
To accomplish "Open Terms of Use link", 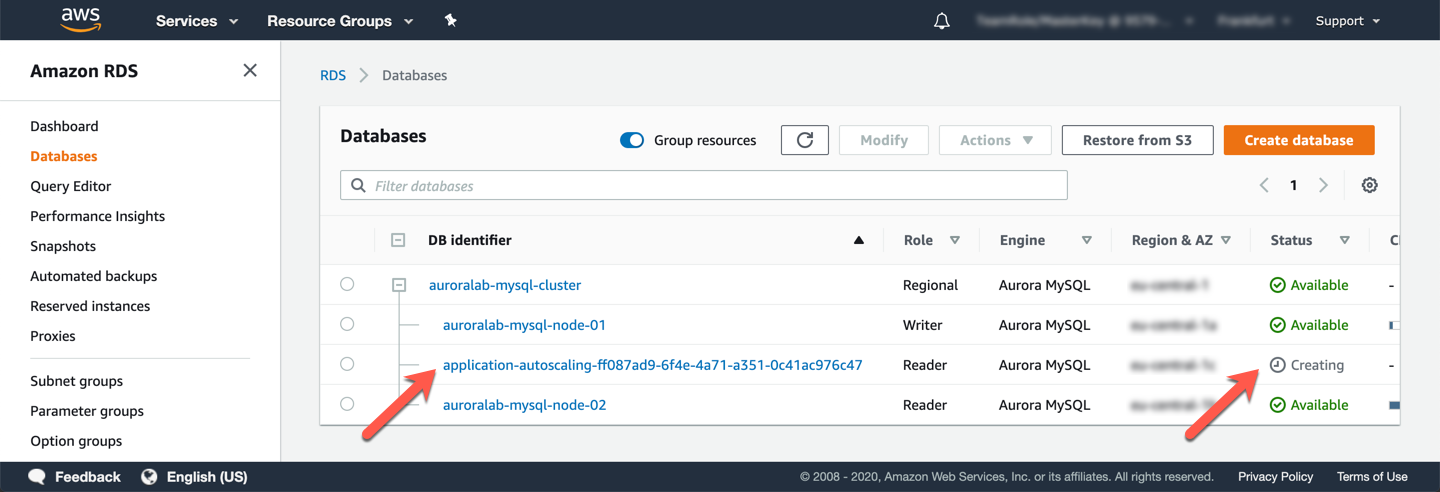I will coord(1372,477).
